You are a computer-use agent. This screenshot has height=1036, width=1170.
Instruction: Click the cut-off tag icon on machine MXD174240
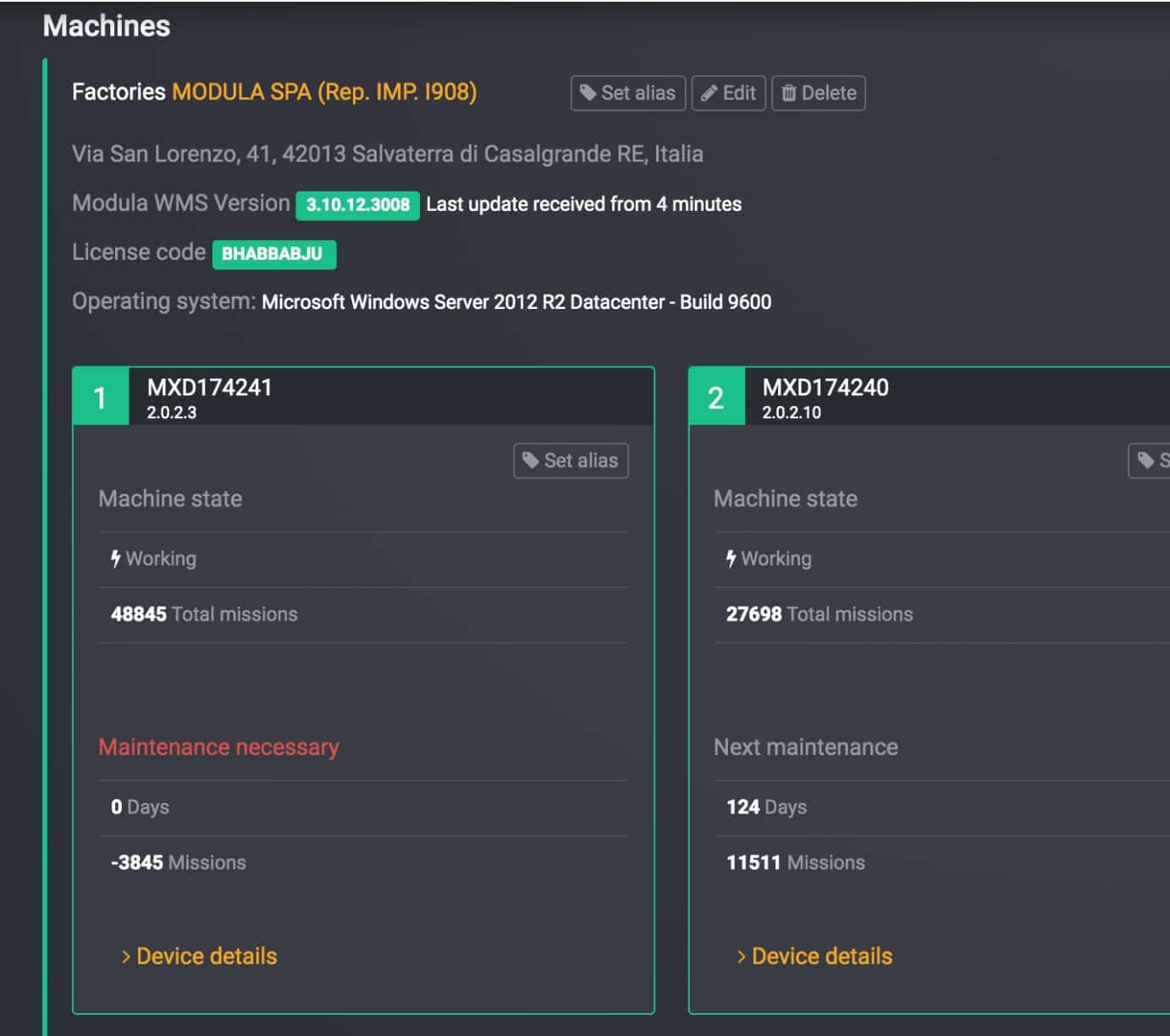(1146, 460)
